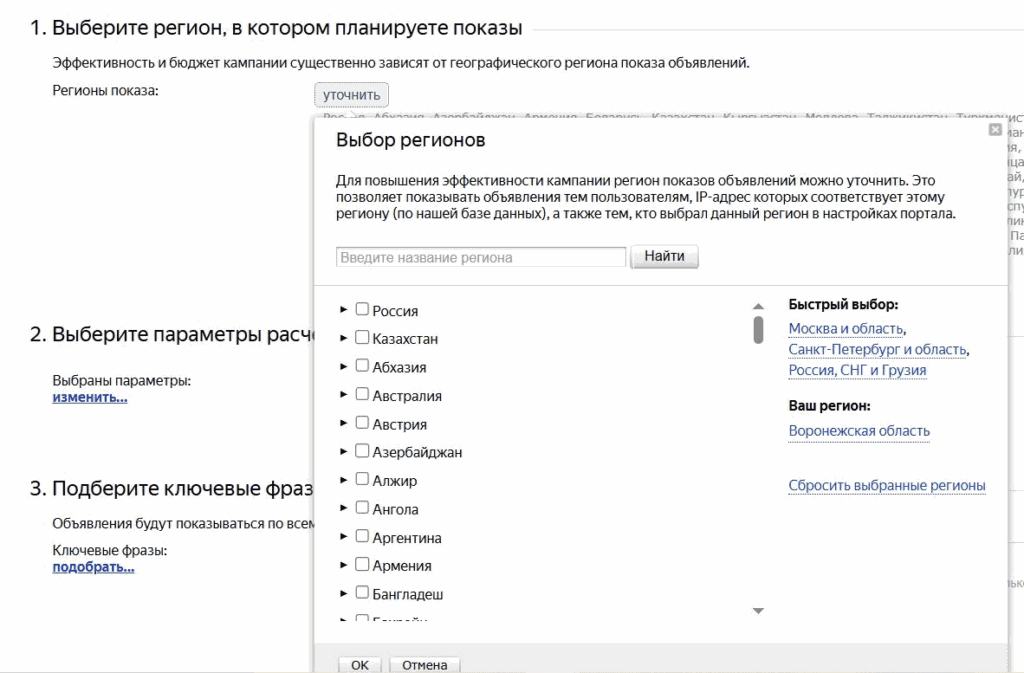
Task: Expand the Россия region tree
Action: (x=344, y=309)
